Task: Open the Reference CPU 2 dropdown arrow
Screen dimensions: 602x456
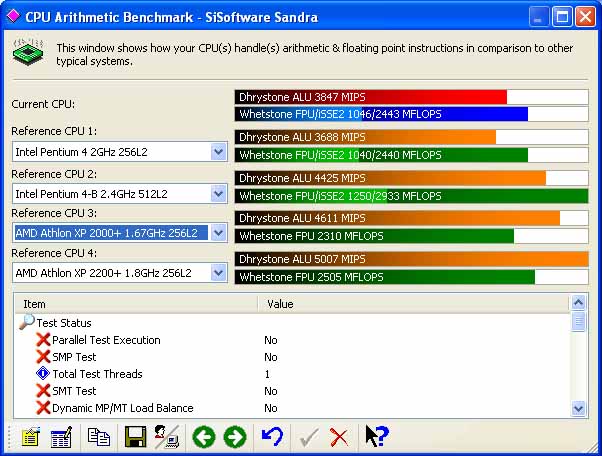Action: [x=218, y=193]
